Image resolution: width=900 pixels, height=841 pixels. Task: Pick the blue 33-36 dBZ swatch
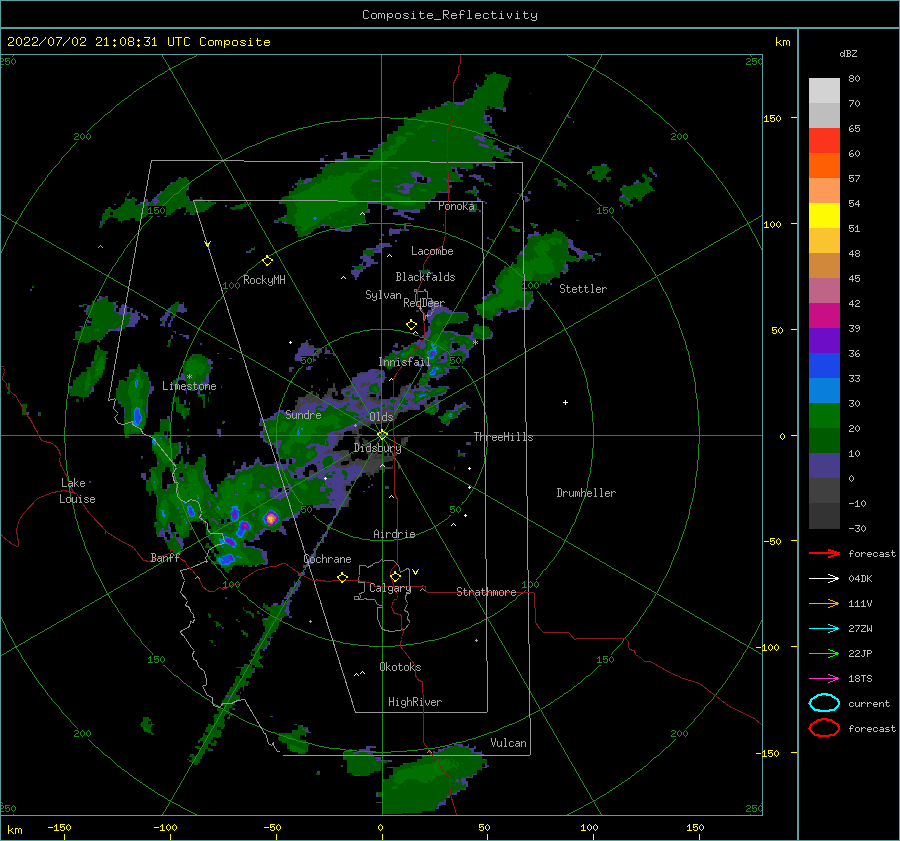pos(824,365)
